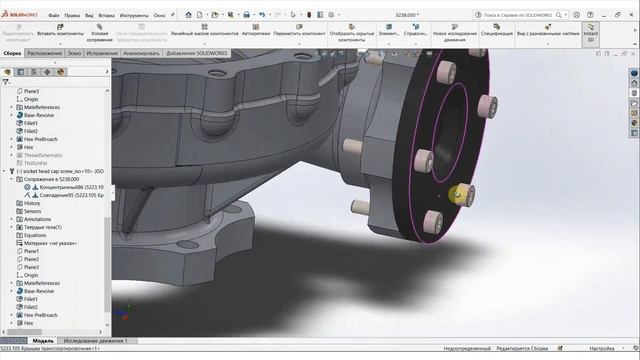The width and height of the screenshot is (640, 360).
Task: Open the search box dropdown arrow
Action: (565, 15)
